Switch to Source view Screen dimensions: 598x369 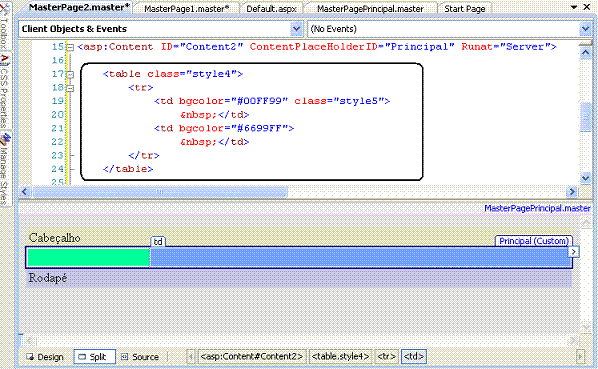coord(140,357)
